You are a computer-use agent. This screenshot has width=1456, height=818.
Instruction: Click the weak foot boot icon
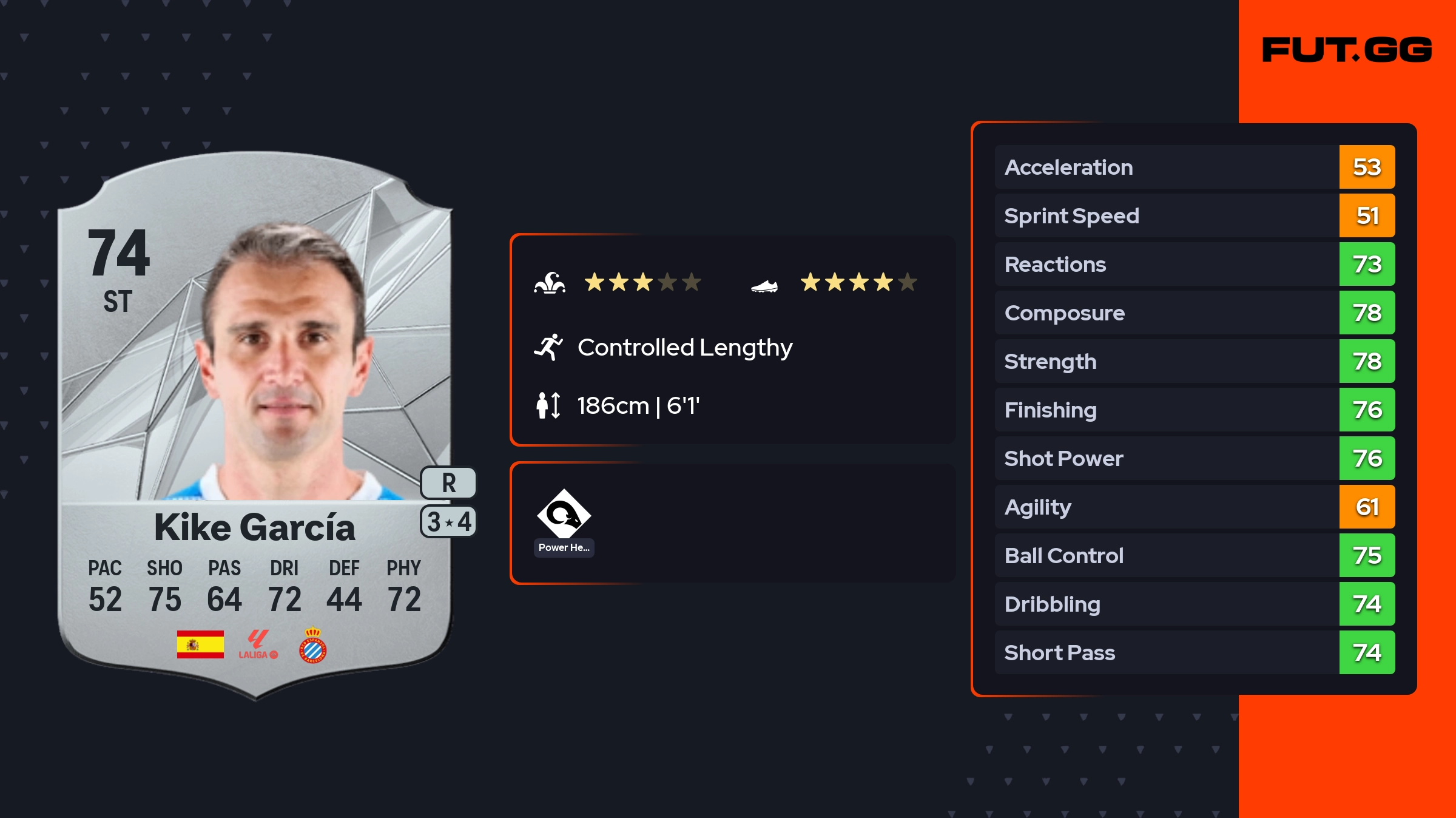pyautogui.click(x=764, y=285)
